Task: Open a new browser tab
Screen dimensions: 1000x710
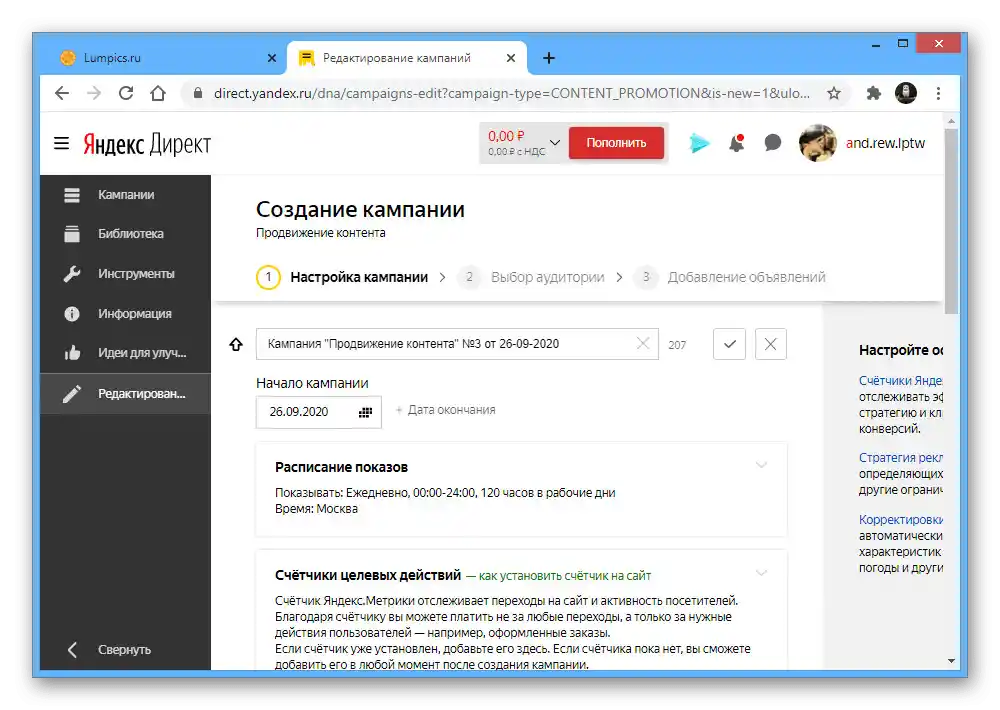Action: [x=549, y=58]
